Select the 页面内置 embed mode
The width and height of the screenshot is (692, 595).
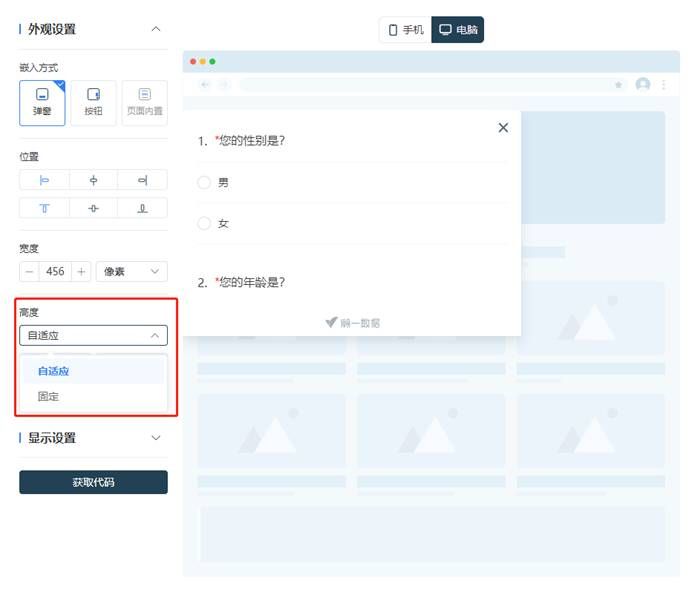tap(145, 103)
